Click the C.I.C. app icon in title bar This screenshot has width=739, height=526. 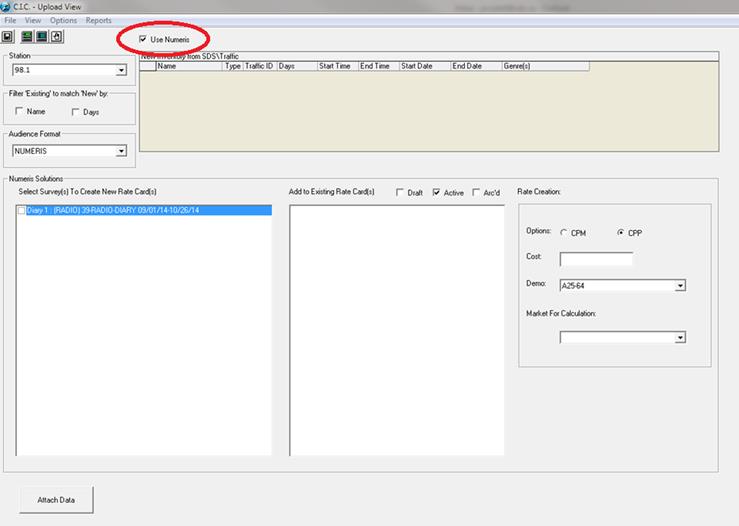[6, 7]
